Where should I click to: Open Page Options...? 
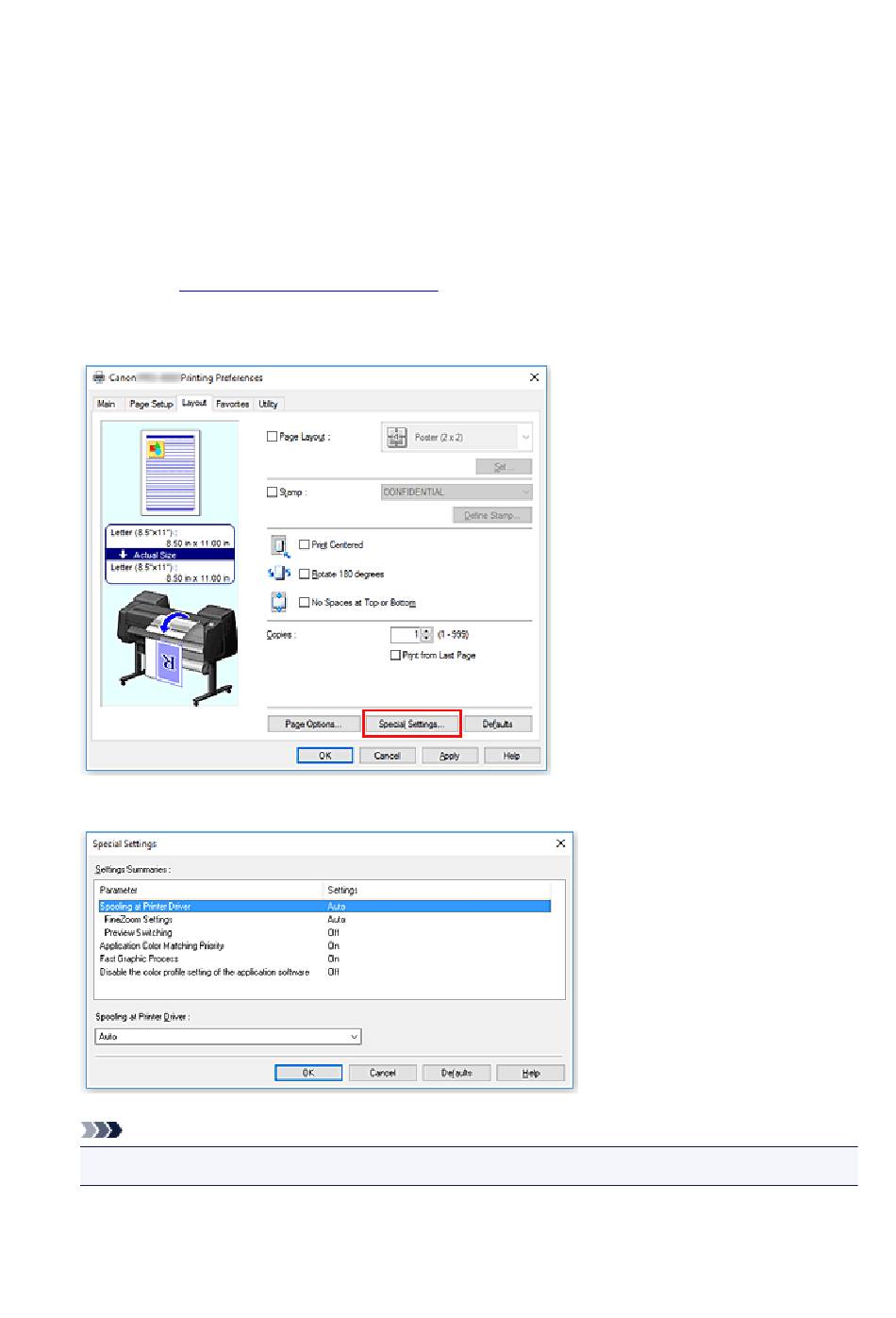(x=312, y=724)
